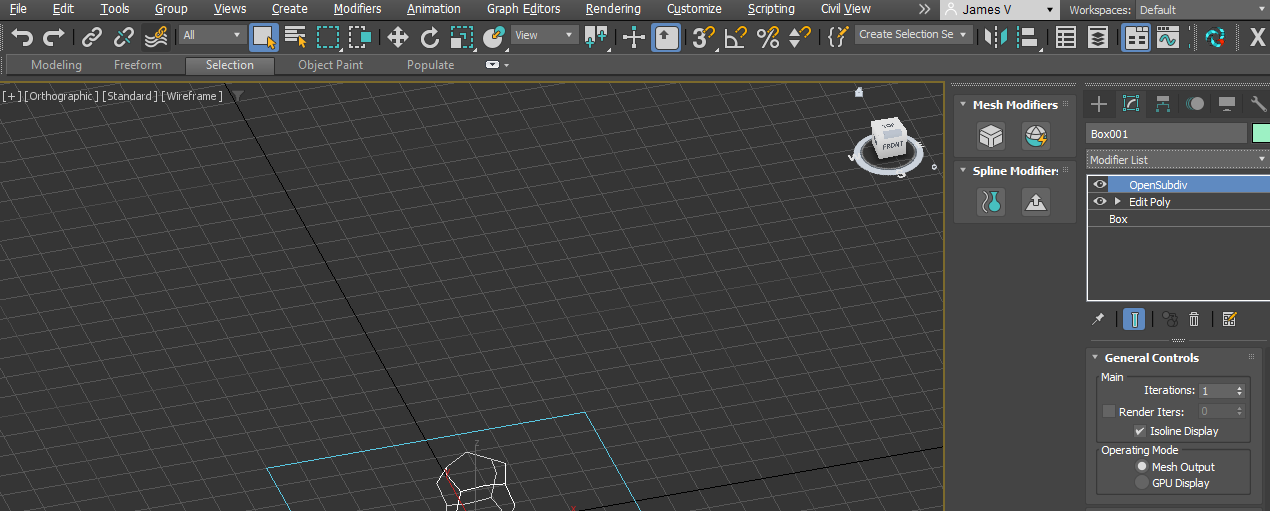The height and width of the screenshot is (511, 1270).
Task: Uncheck the Isoline Display checkbox
Action: 1140,431
